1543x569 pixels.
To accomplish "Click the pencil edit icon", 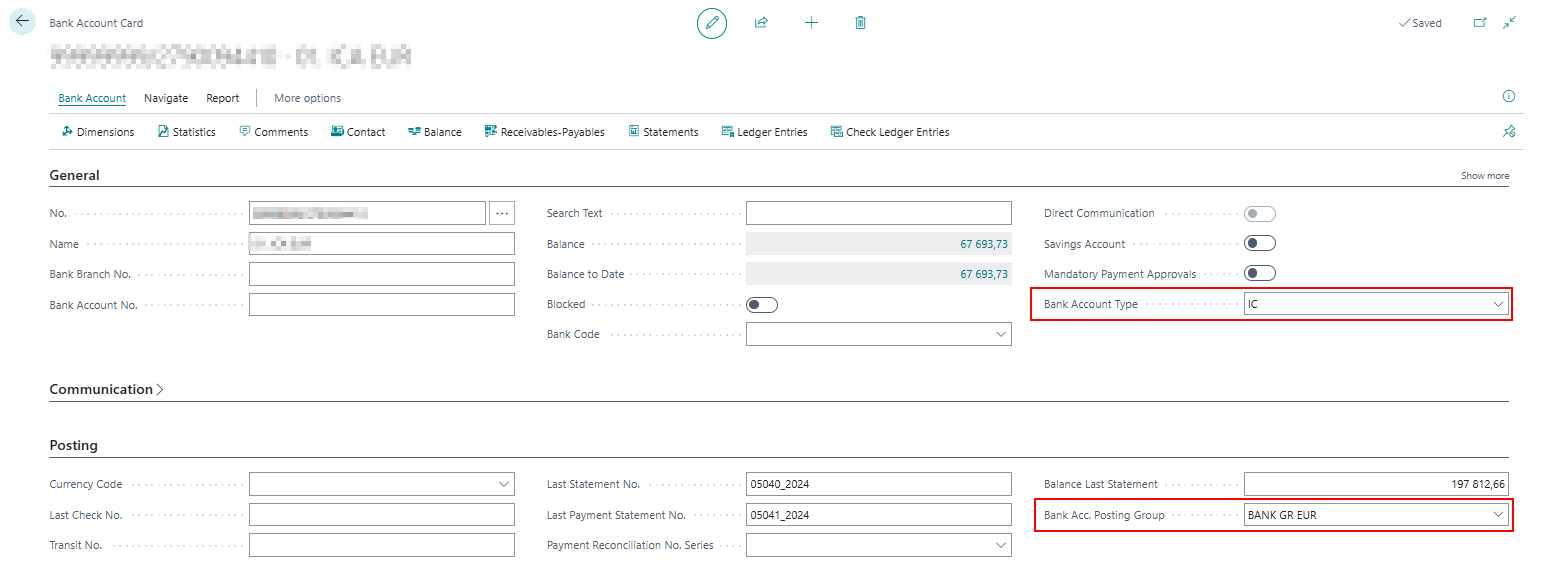I will [x=712, y=23].
